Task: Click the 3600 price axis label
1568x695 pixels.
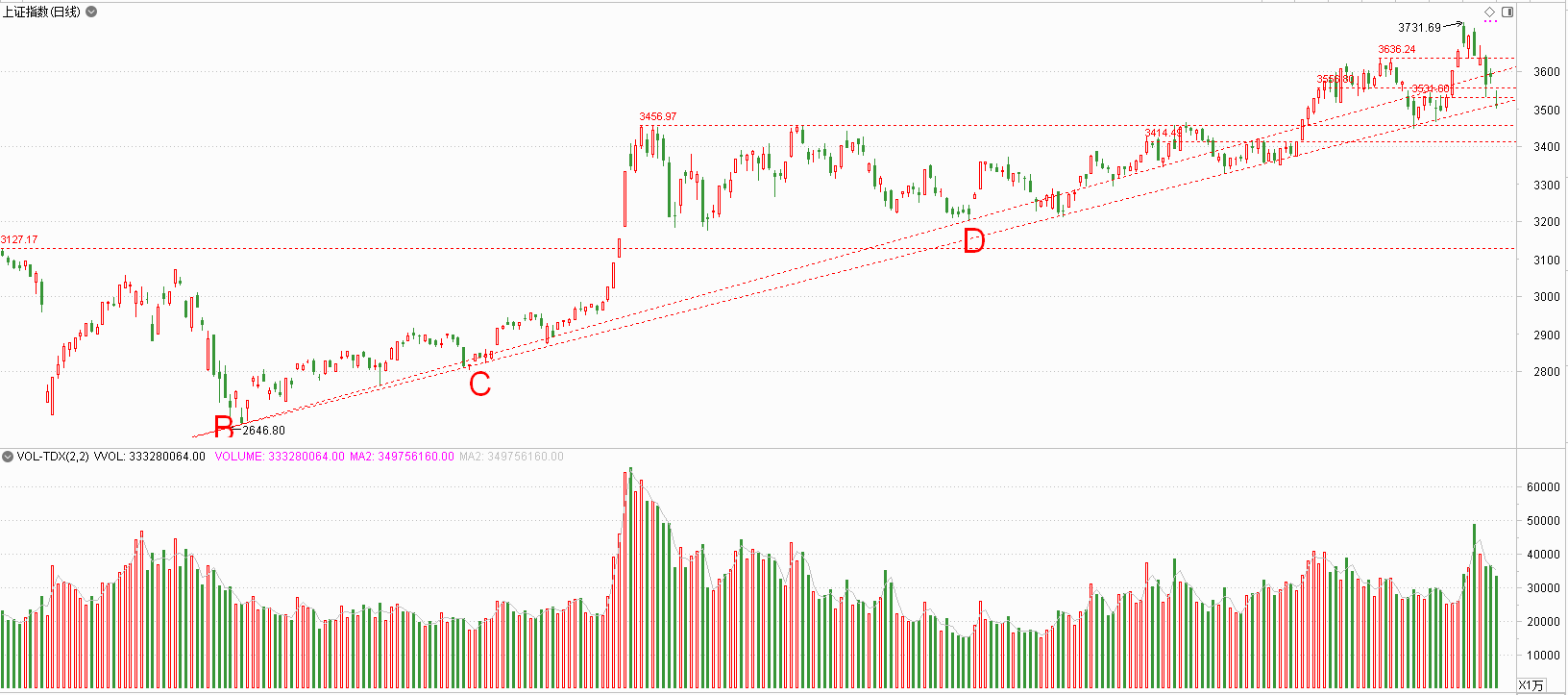Action: 1546,72
